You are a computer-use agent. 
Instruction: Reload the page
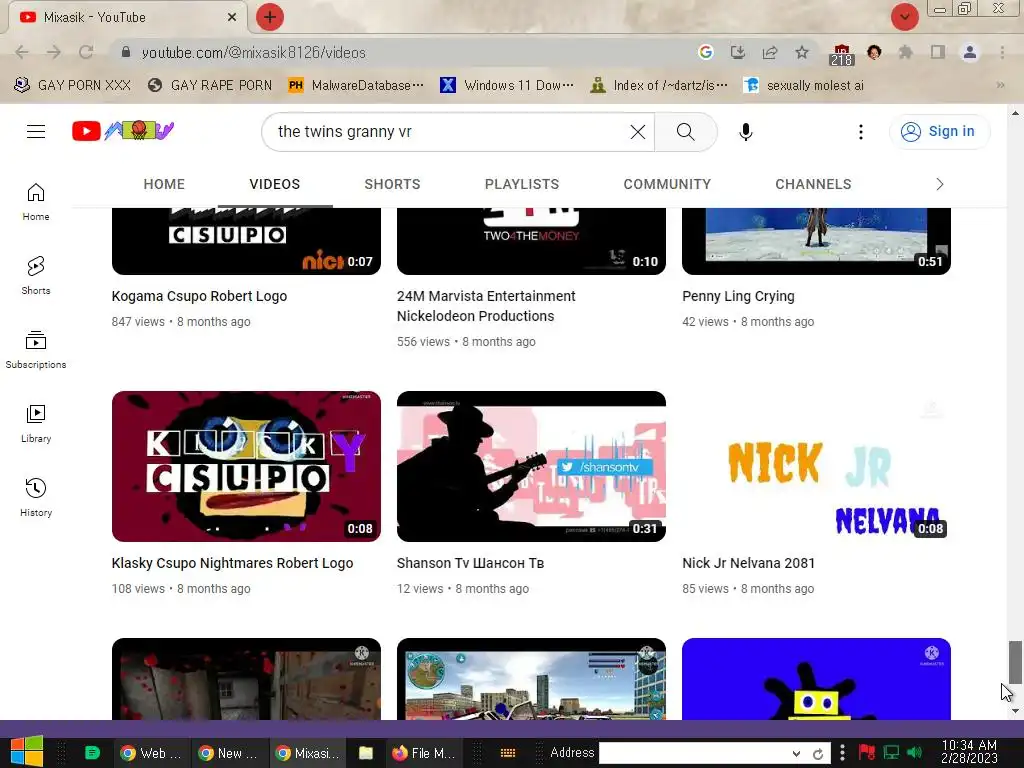[x=86, y=52]
